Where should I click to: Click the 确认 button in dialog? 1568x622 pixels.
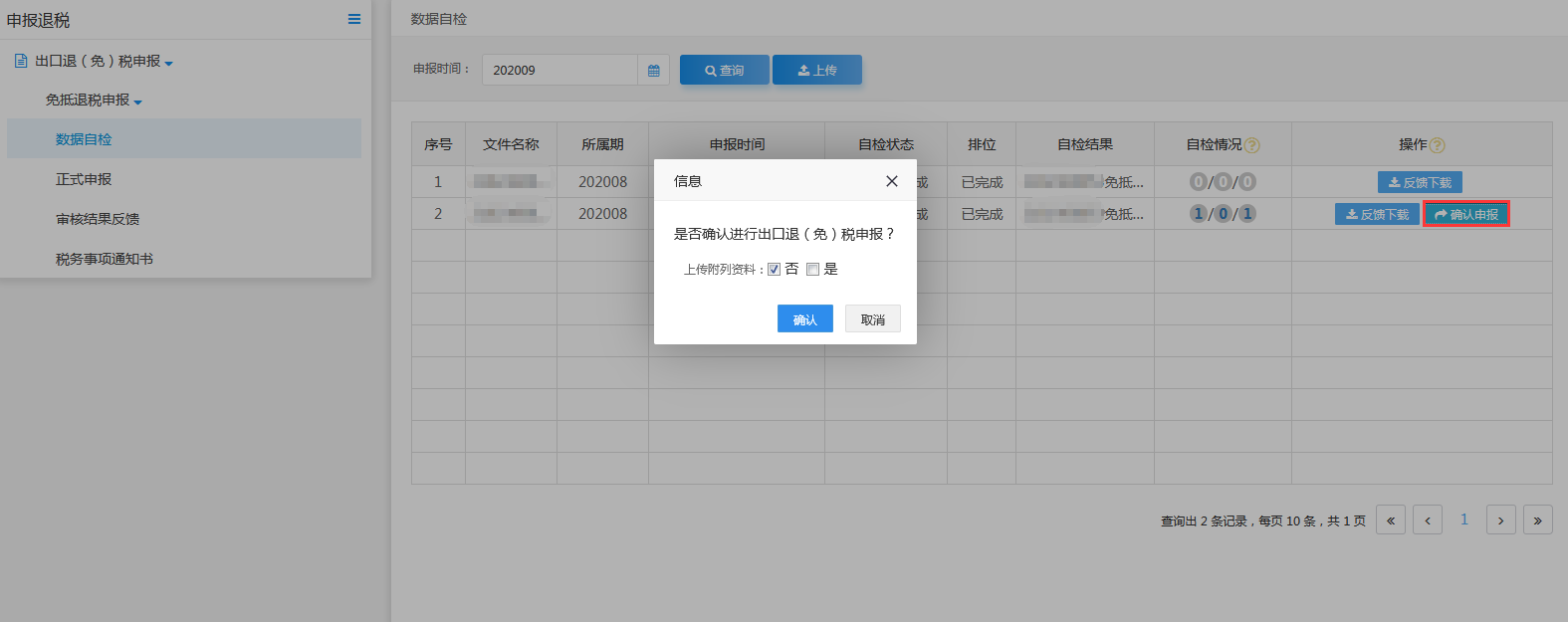click(x=804, y=318)
